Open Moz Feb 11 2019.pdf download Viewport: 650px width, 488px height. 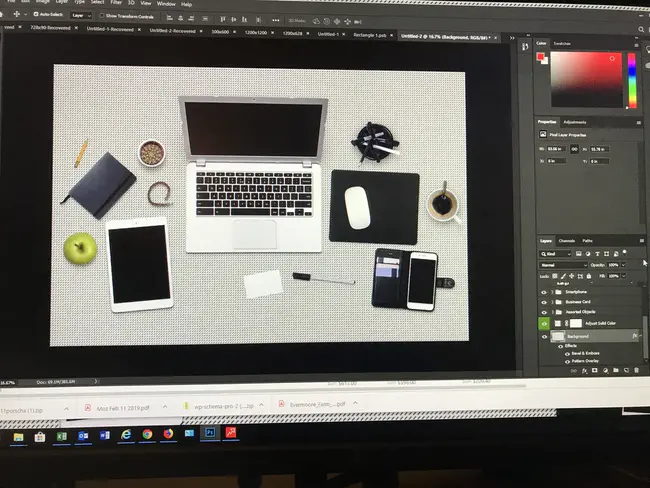123,408
